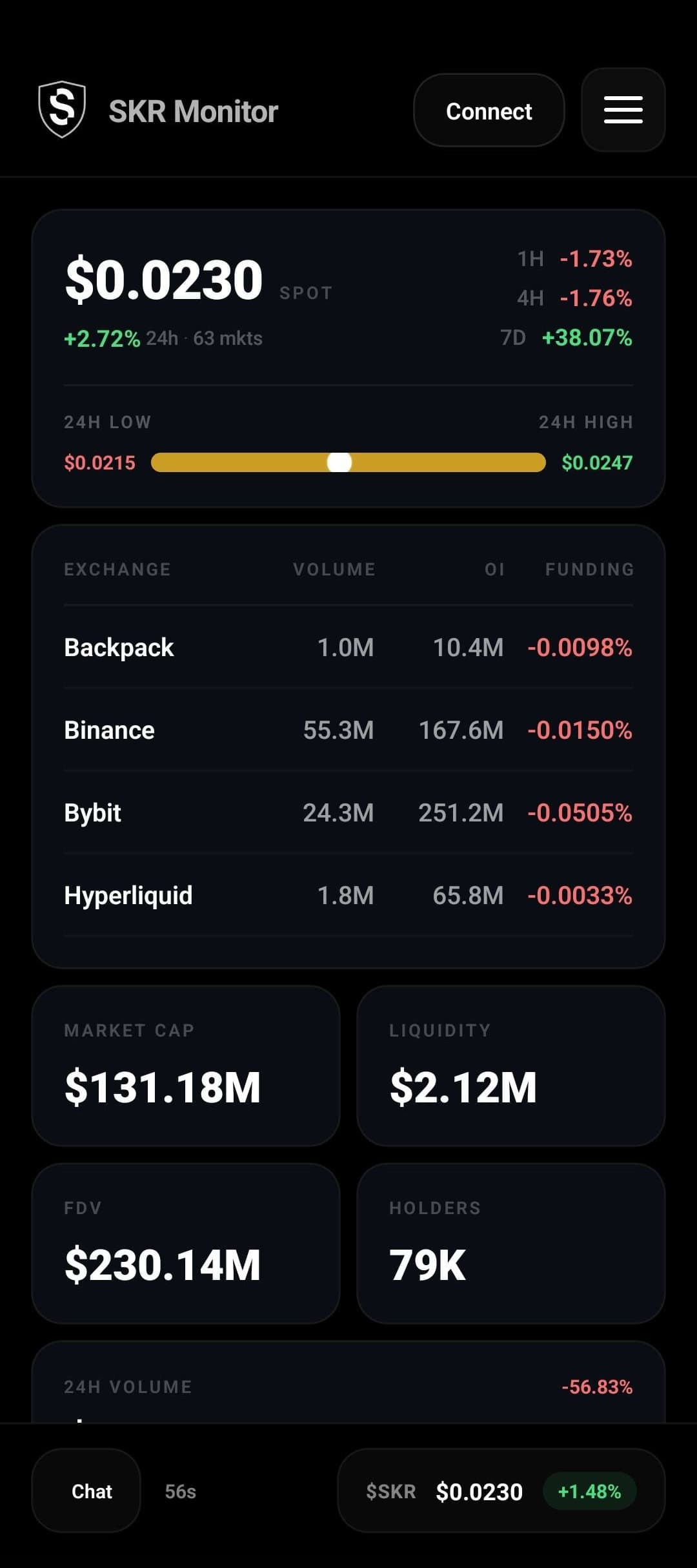697x1568 pixels.
Task: Select the 1H -1.73% change
Action: tap(574, 259)
